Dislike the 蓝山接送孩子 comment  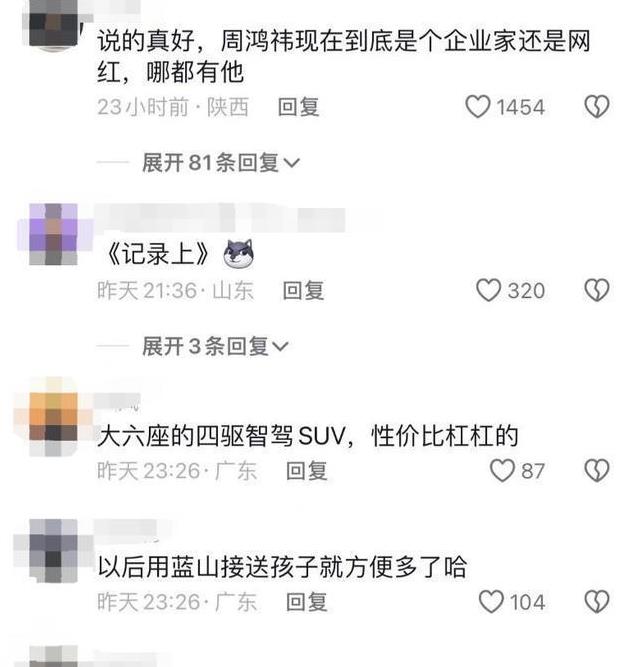(597, 601)
